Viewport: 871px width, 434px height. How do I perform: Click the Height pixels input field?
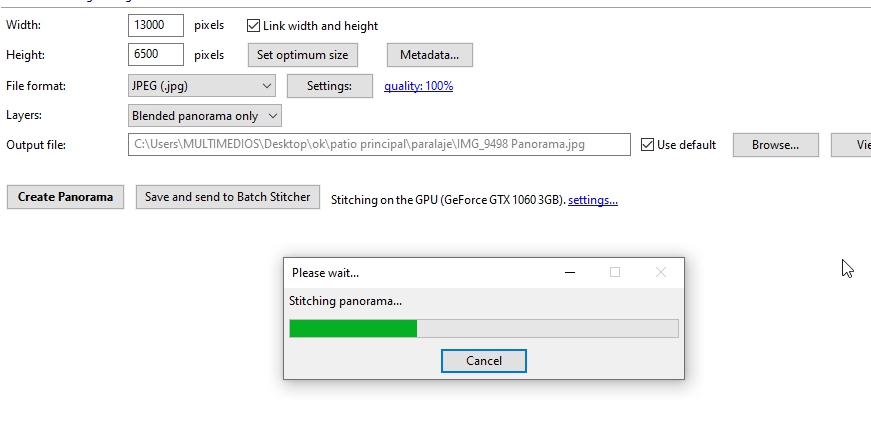[156, 55]
